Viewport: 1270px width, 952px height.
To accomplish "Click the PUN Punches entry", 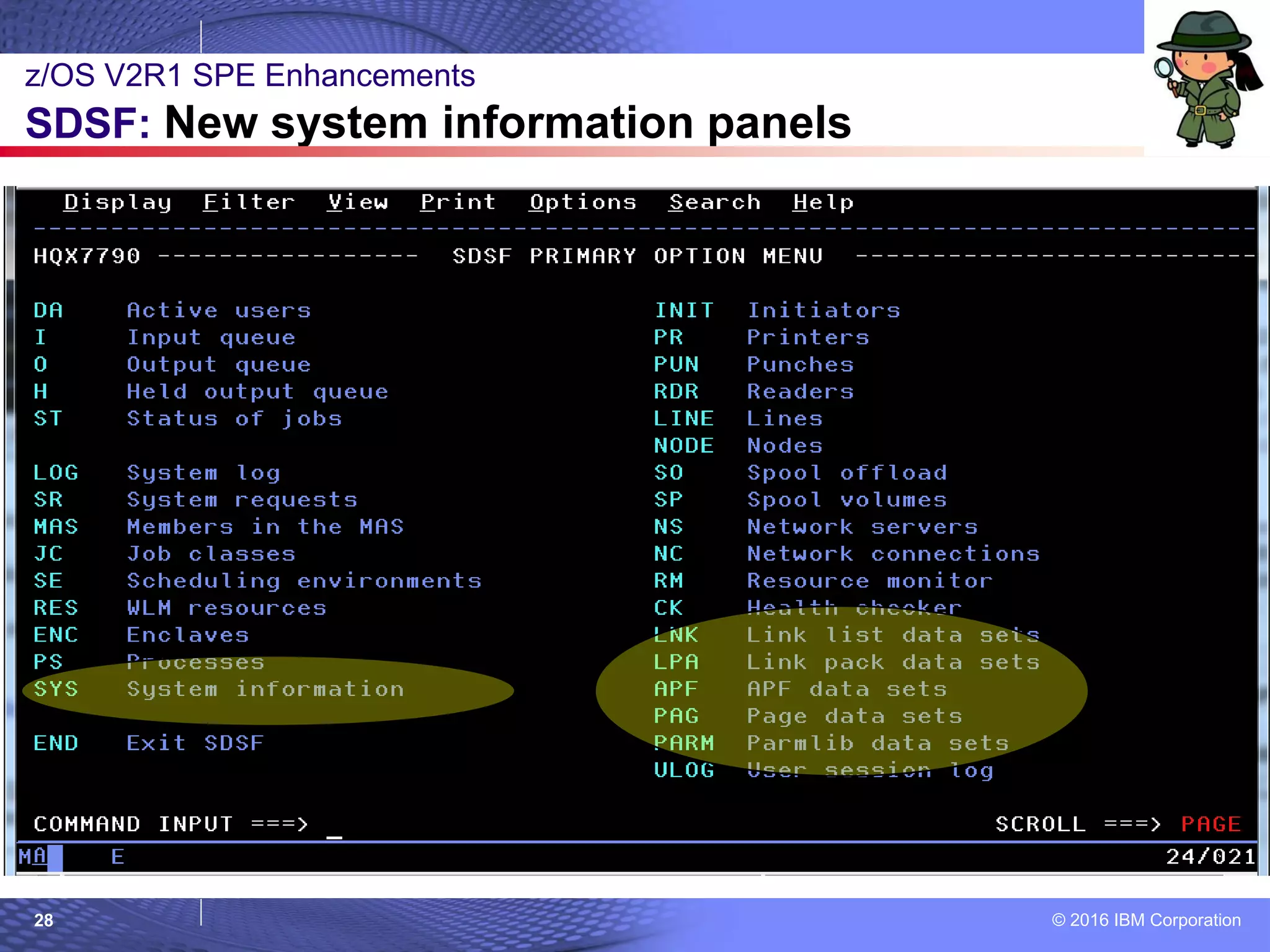I will click(754, 365).
